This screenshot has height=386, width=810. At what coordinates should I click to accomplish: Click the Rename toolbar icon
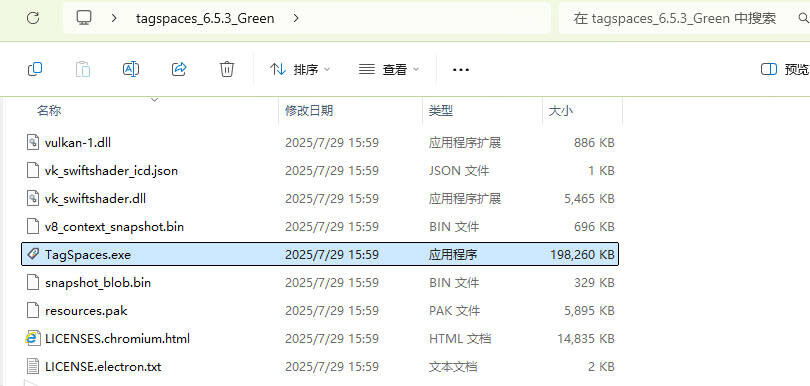pyautogui.click(x=131, y=69)
